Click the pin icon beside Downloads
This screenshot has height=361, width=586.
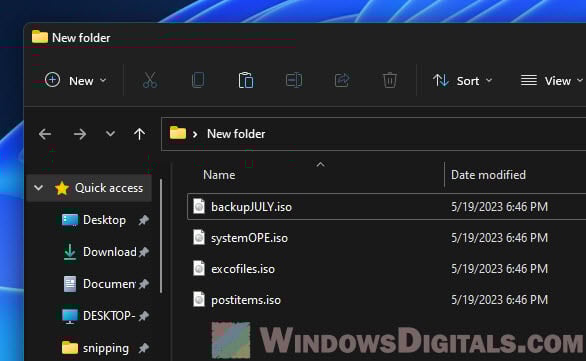click(144, 252)
